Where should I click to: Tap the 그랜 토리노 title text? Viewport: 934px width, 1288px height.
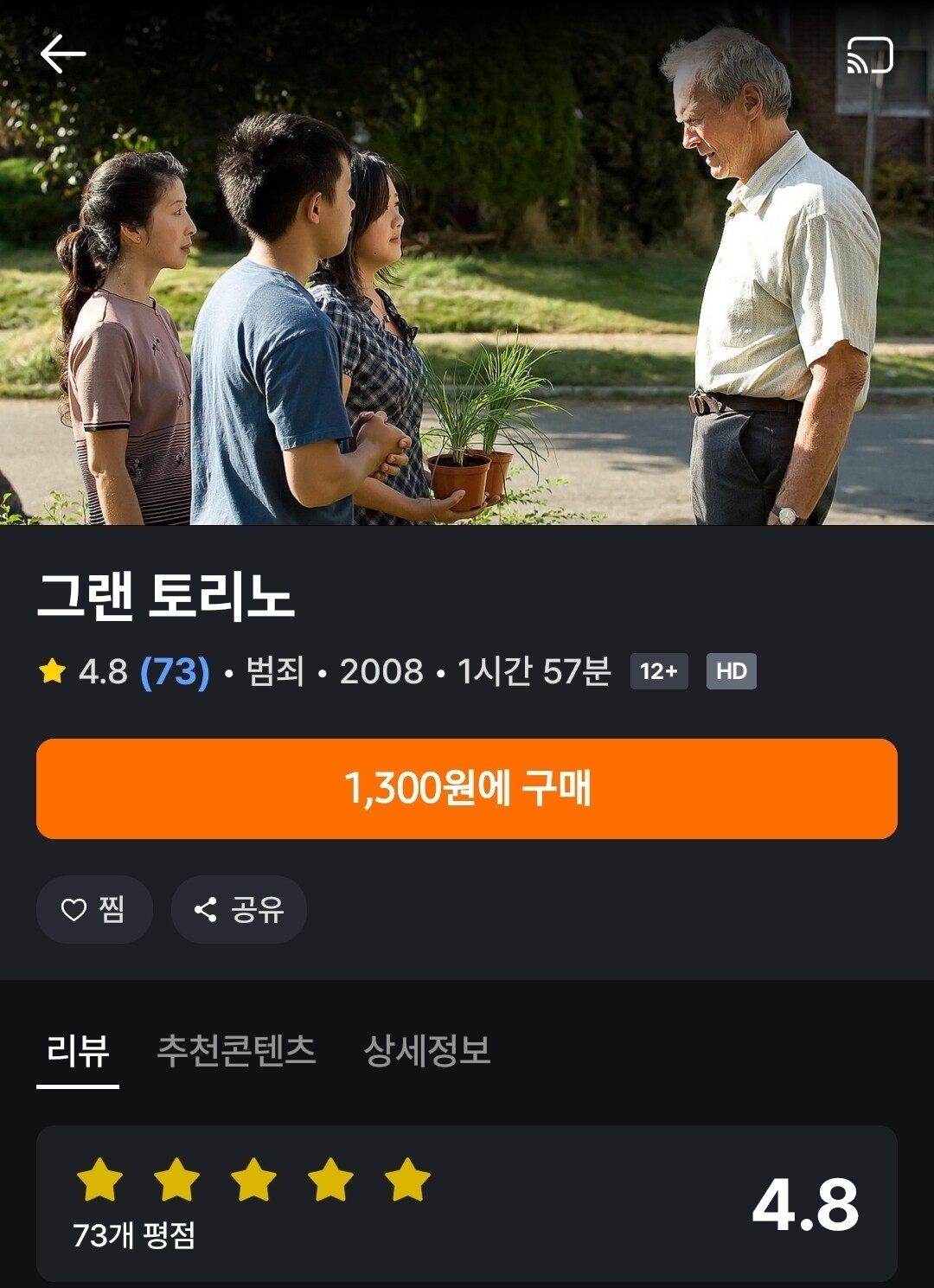[x=166, y=596]
